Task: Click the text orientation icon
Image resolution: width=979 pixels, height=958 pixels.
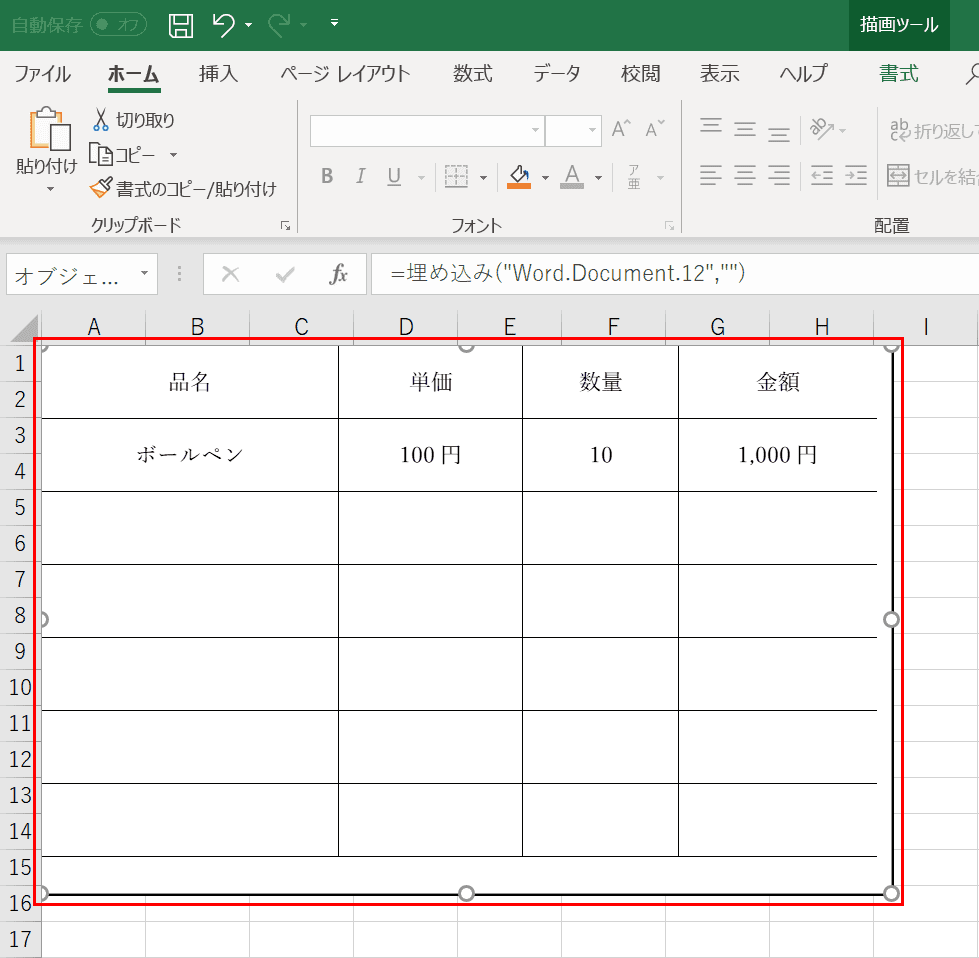Action: pos(822,129)
